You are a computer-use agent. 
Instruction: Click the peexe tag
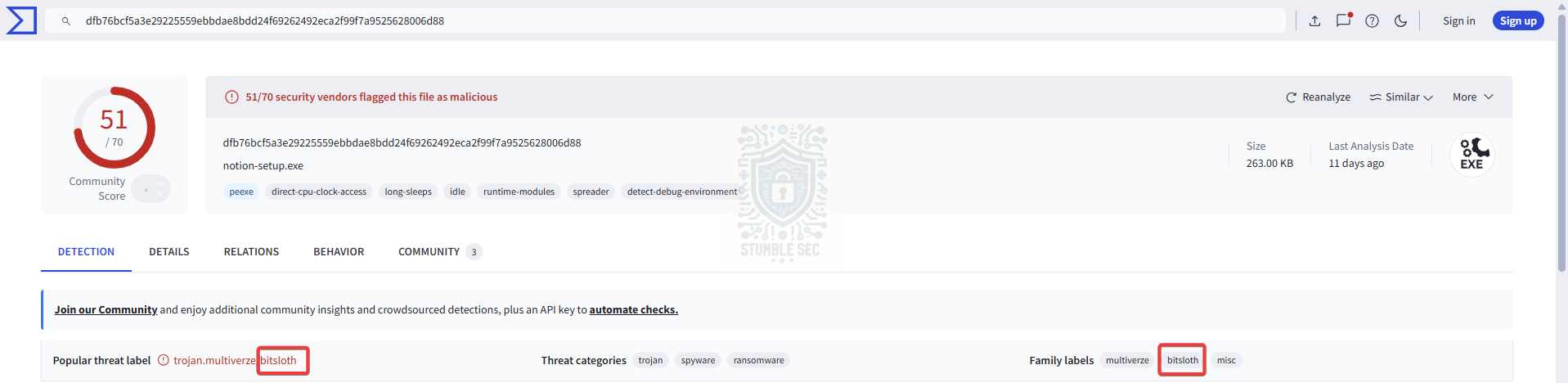click(x=241, y=191)
